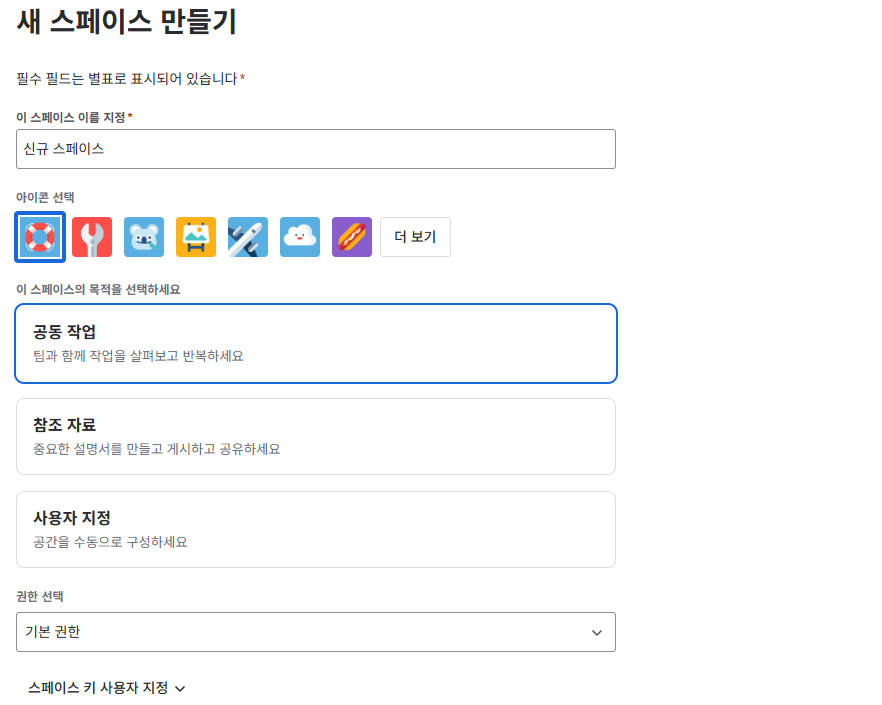The height and width of the screenshot is (705, 882).
Task: Select the lifebuoy space icon
Action: tap(40, 237)
